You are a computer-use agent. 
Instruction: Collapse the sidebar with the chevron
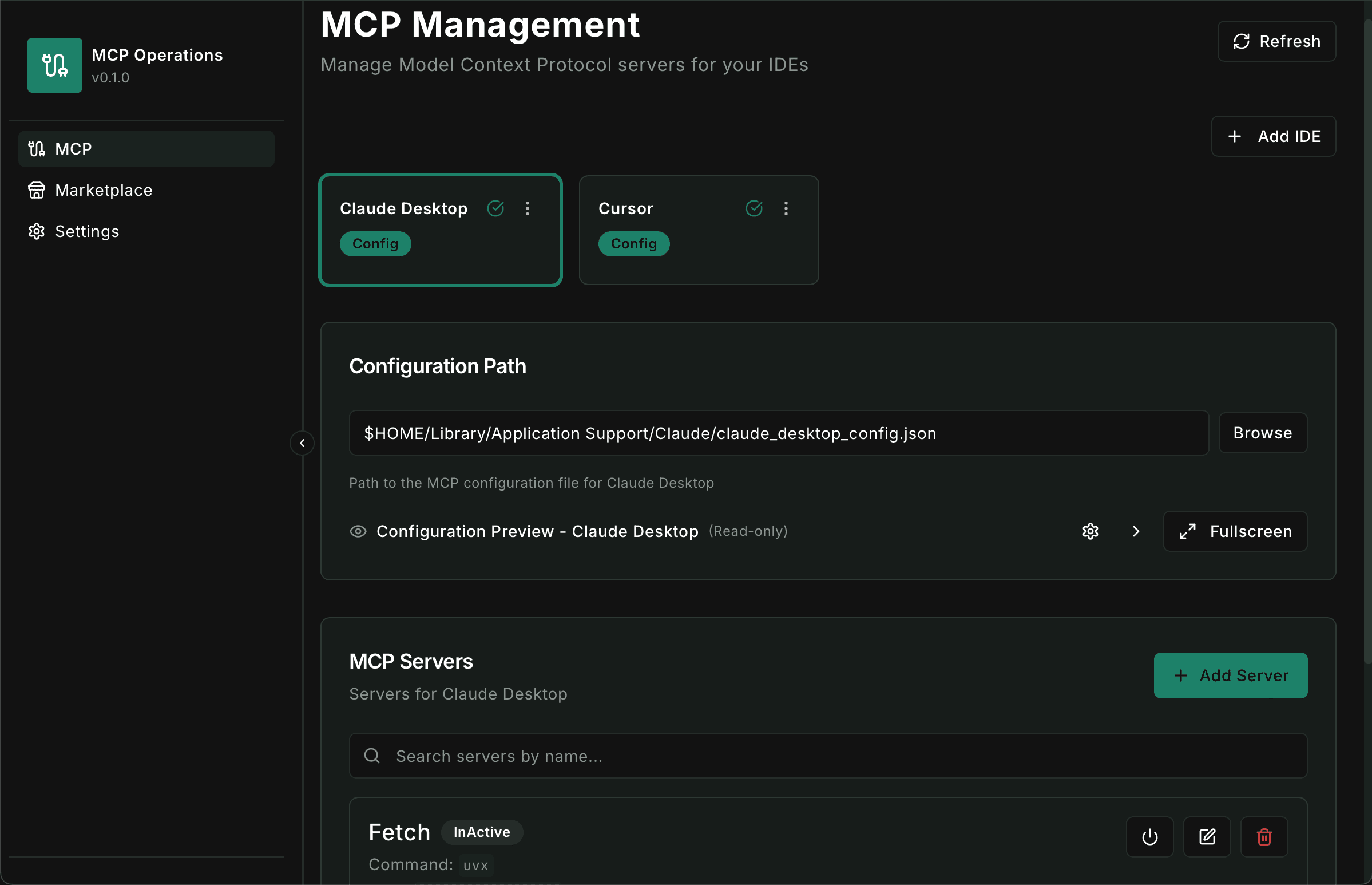pos(302,443)
